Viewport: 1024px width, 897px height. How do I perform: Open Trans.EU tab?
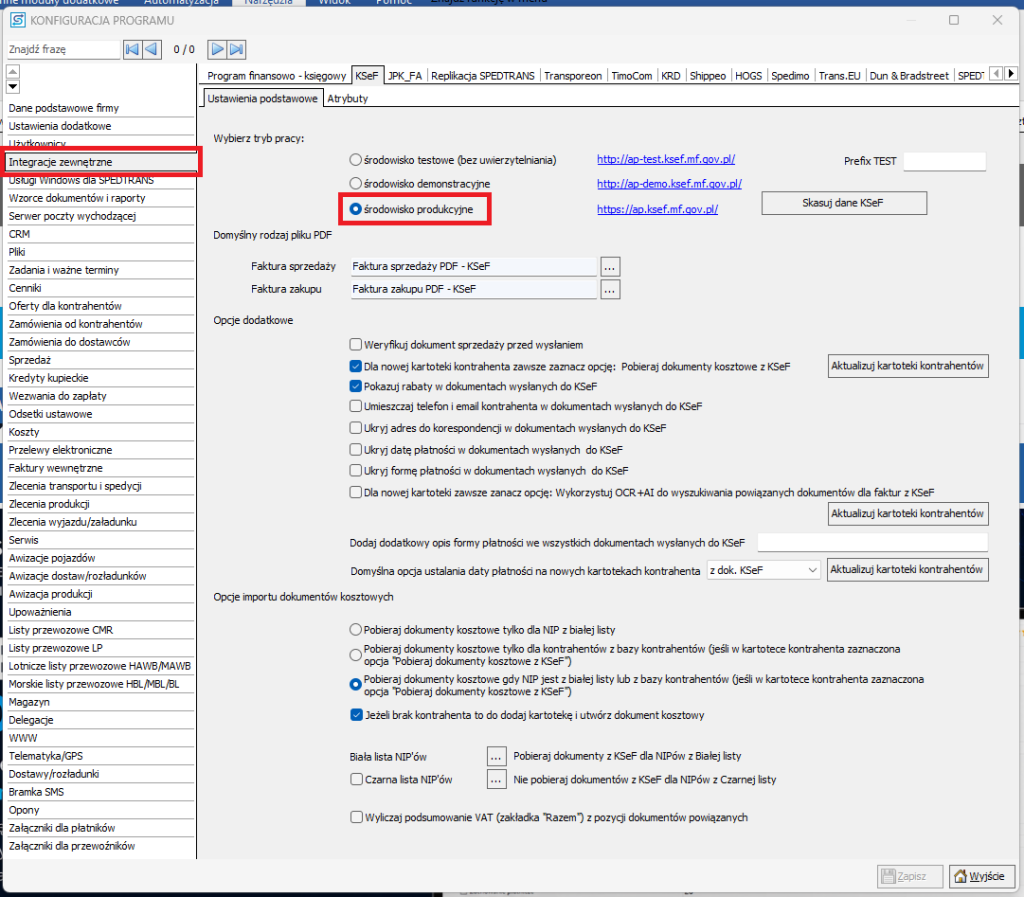click(x=839, y=76)
